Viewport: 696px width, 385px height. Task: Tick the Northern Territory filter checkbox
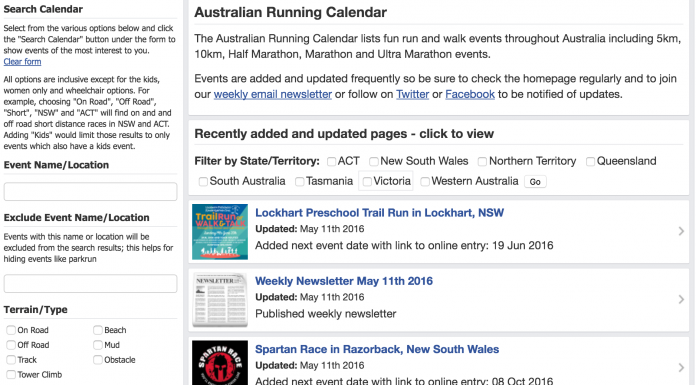[482, 162]
